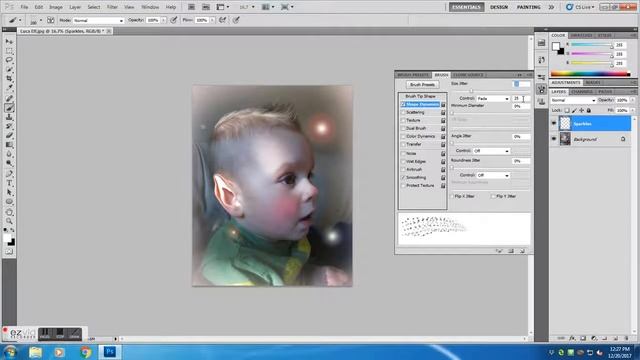The width and height of the screenshot is (640, 360).
Task: Select the History Brush tool
Action: [9, 126]
